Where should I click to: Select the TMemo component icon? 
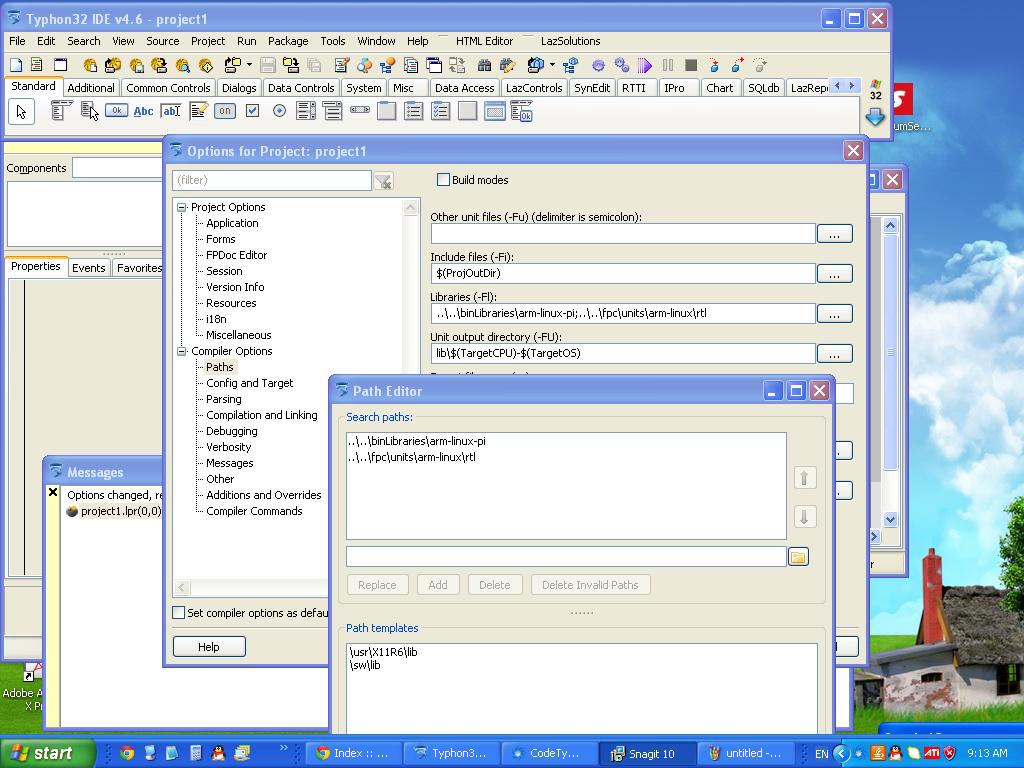(198, 111)
